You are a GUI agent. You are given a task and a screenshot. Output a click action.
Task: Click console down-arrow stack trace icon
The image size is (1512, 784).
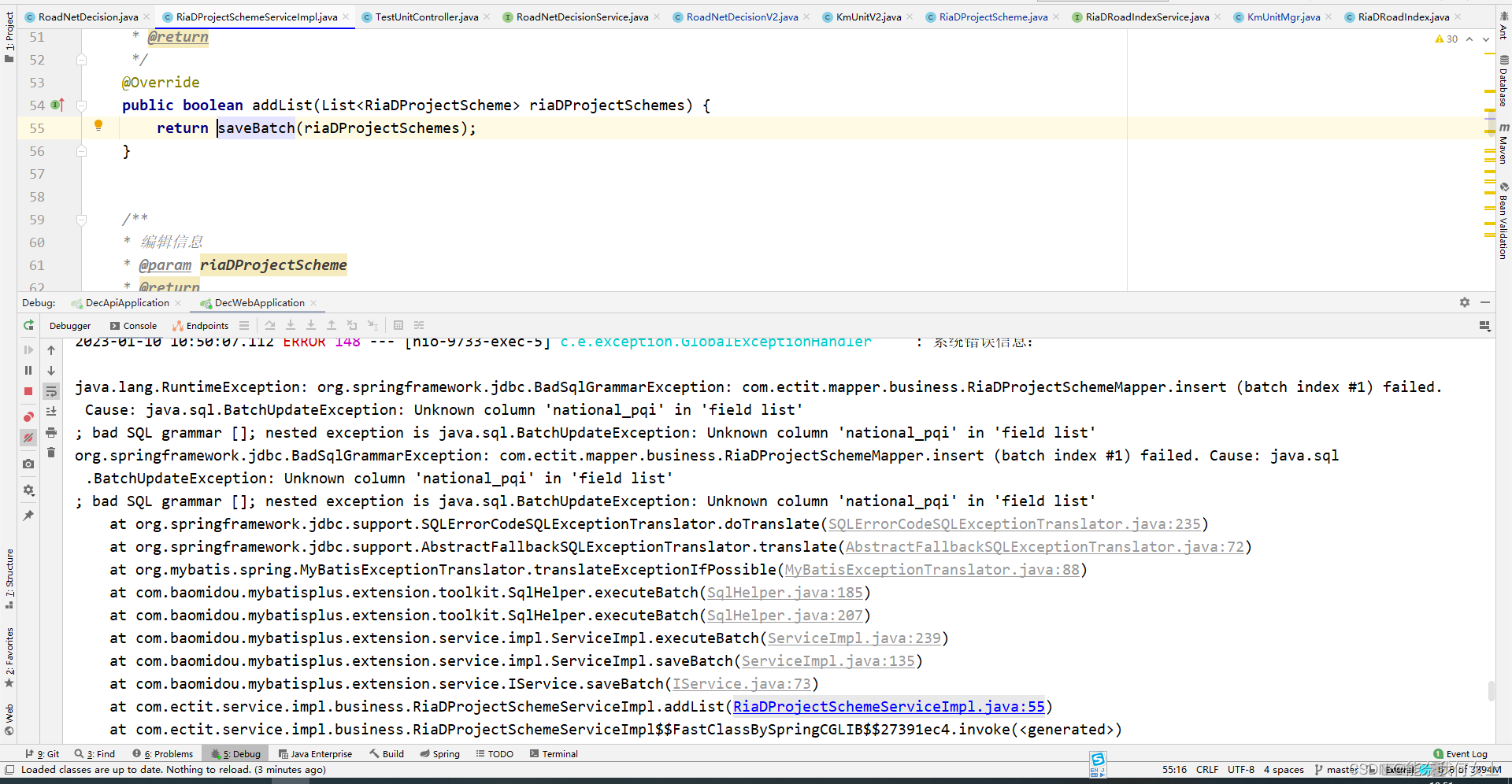[51, 371]
